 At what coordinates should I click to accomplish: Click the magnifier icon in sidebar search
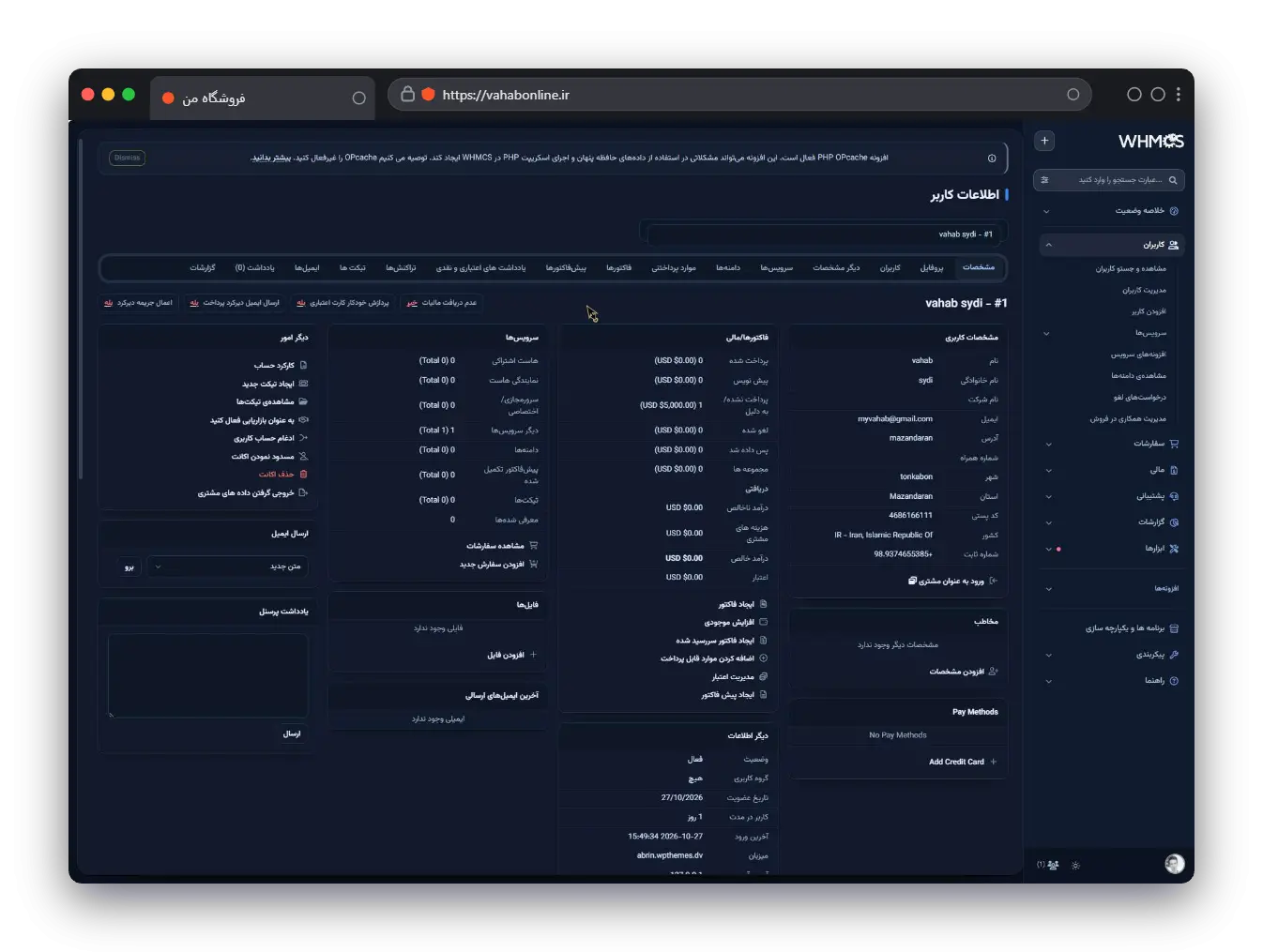pyautogui.click(x=1173, y=180)
